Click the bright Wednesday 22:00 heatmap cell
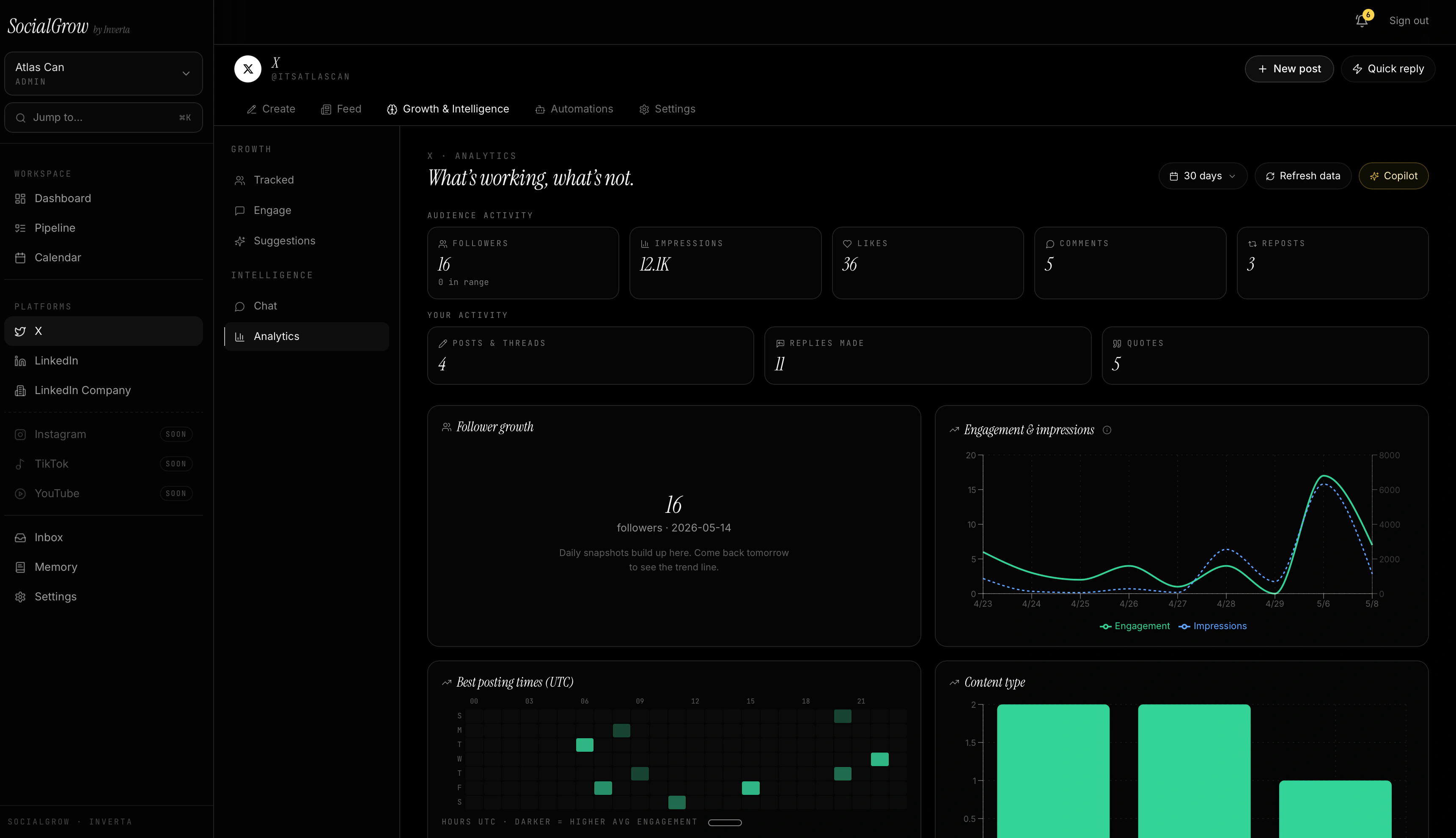This screenshot has height=838, width=1456. (879, 760)
